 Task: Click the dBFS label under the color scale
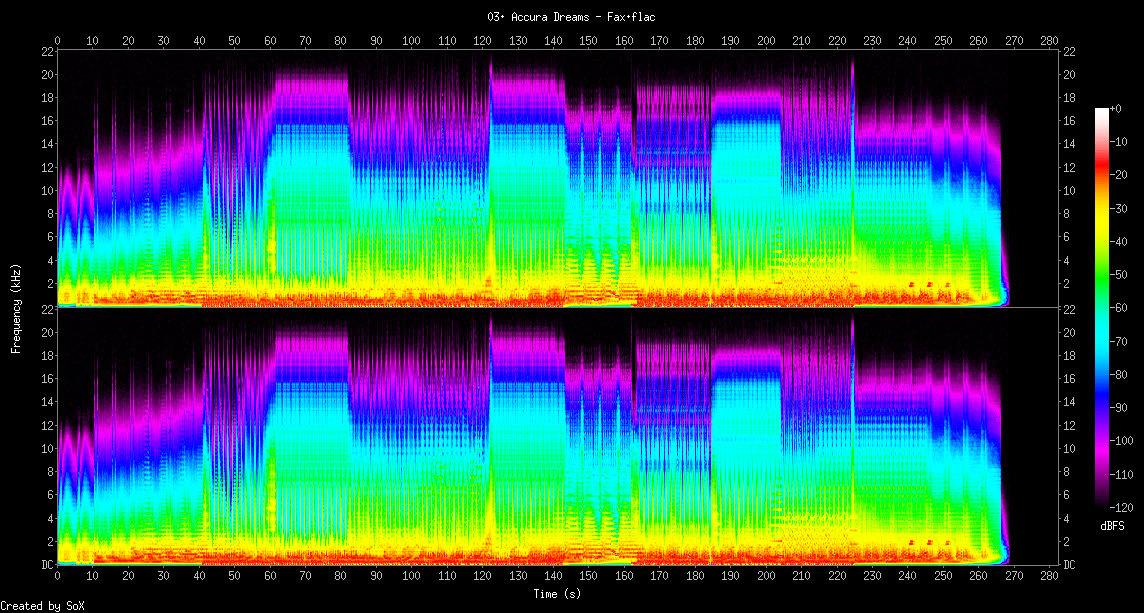[1113, 525]
